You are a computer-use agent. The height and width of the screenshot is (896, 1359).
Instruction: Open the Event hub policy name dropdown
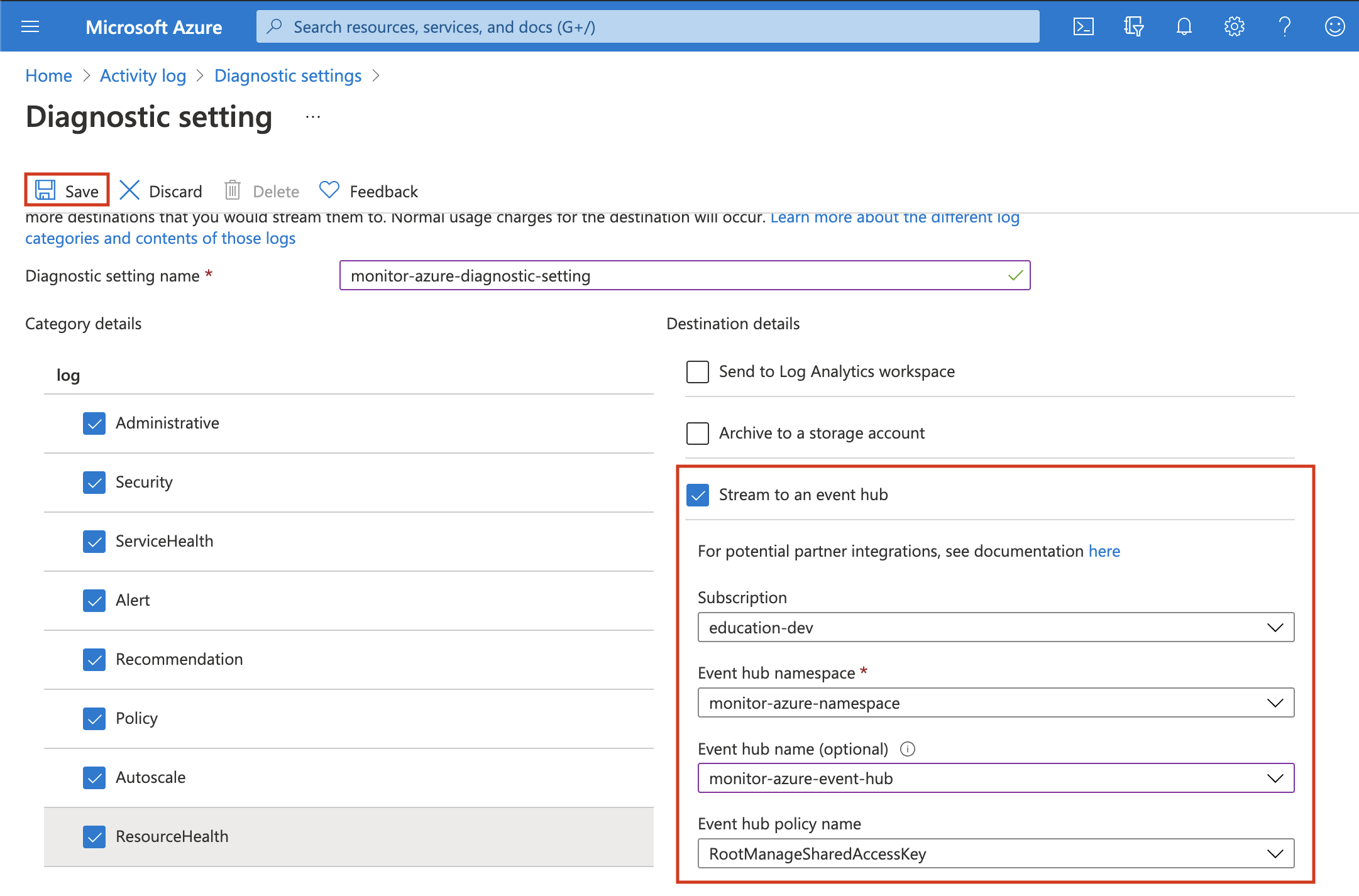click(x=996, y=853)
